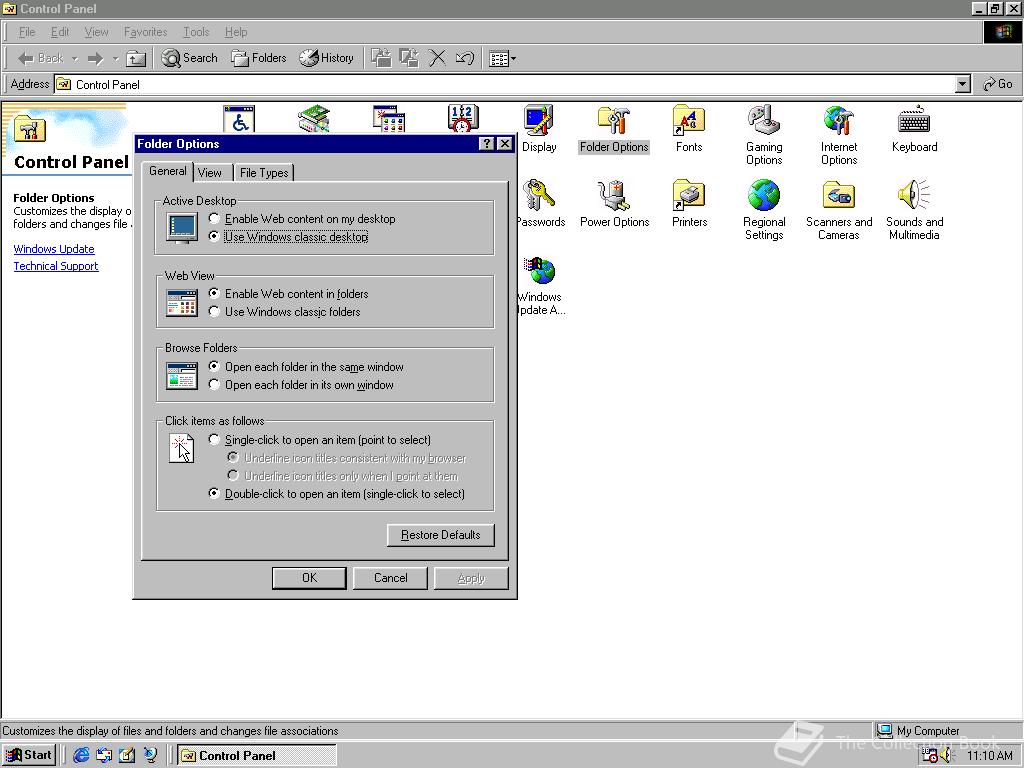Image resolution: width=1024 pixels, height=768 pixels.
Task: Click the Search toolbar button
Action: point(189,58)
